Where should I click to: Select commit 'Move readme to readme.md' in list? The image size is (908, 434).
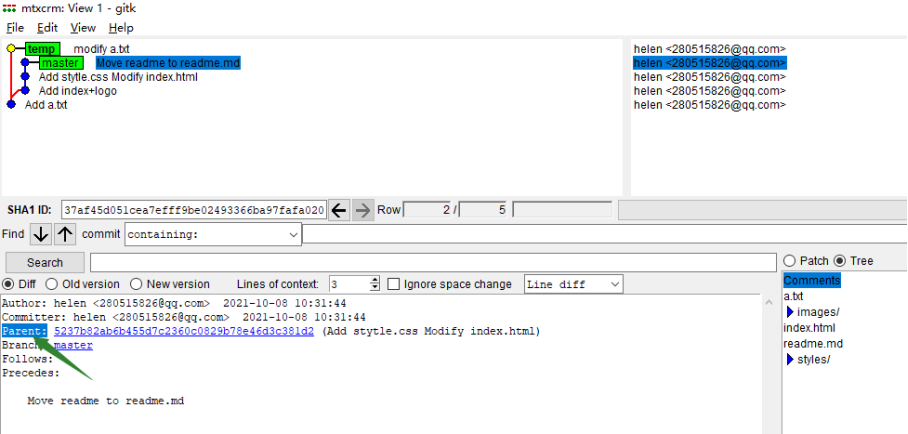click(168, 63)
